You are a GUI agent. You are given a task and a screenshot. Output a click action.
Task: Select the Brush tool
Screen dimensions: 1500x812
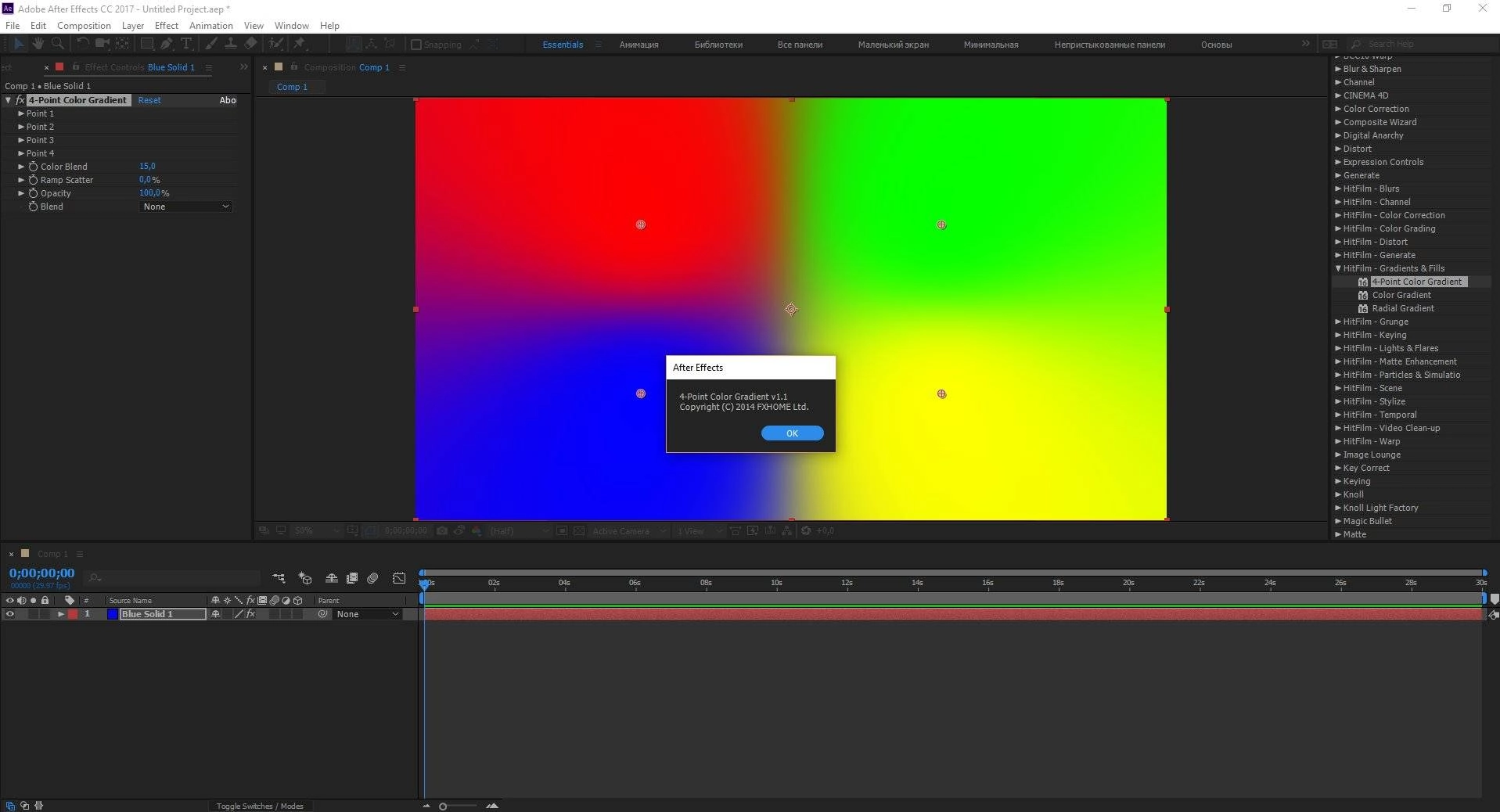(x=211, y=44)
